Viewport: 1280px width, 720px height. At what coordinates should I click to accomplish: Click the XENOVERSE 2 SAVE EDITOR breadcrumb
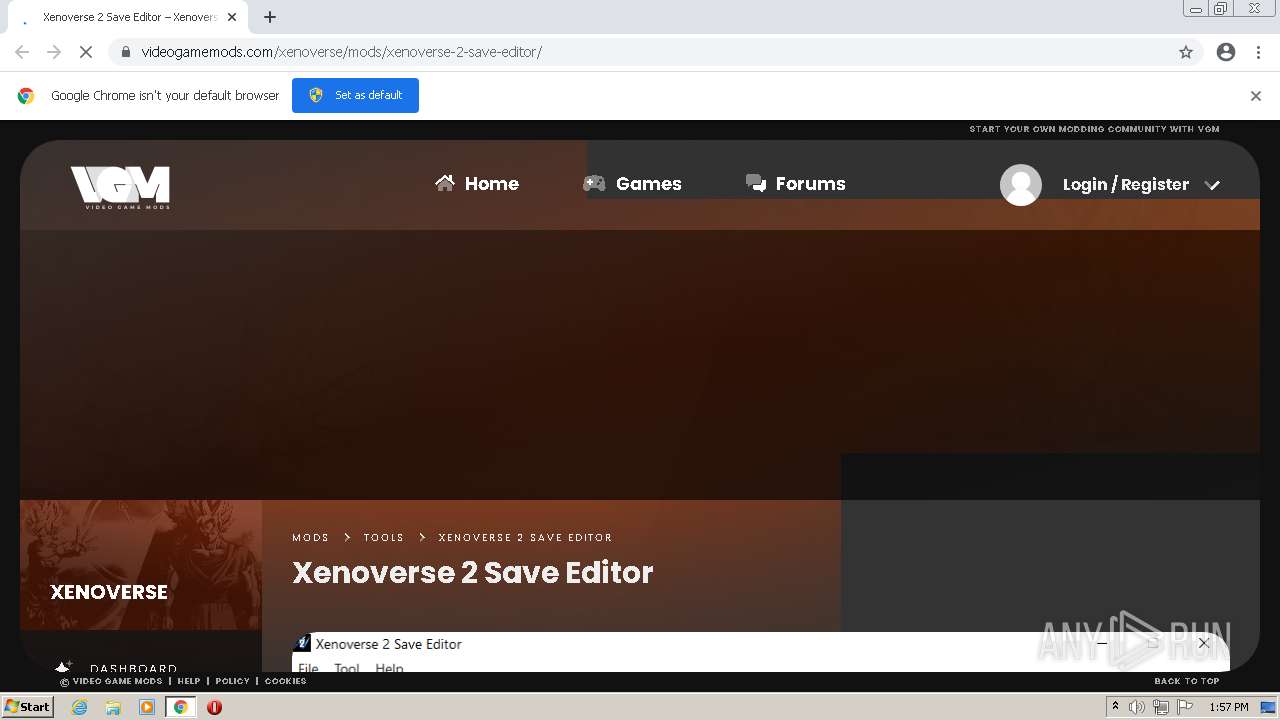click(525, 537)
